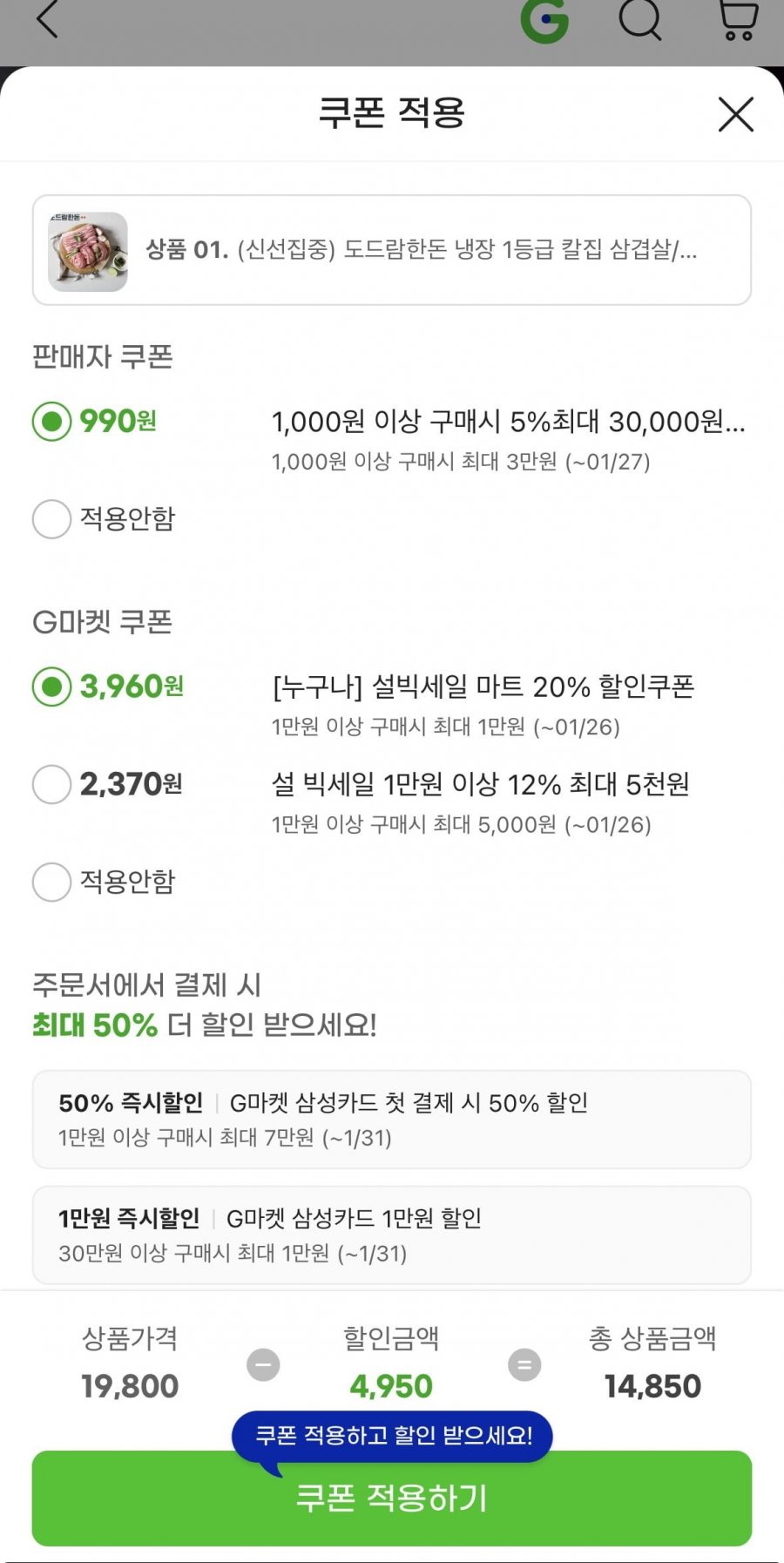Tap the 설빅세일 마트 20% 할인쿠폰 description
The image size is (784, 1563).
[x=483, y=687]
